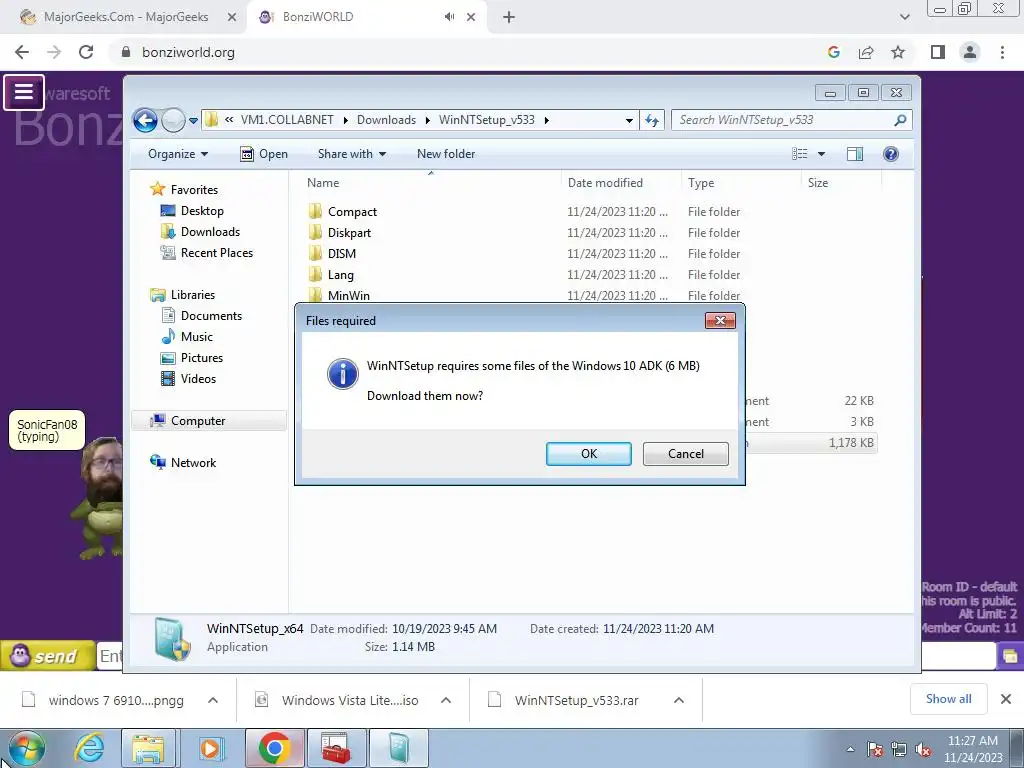Image resolution: width=1024 pixels, height=768 pixels.
Task: Click the BonziWORLD send button
Action: pos(47,655)
